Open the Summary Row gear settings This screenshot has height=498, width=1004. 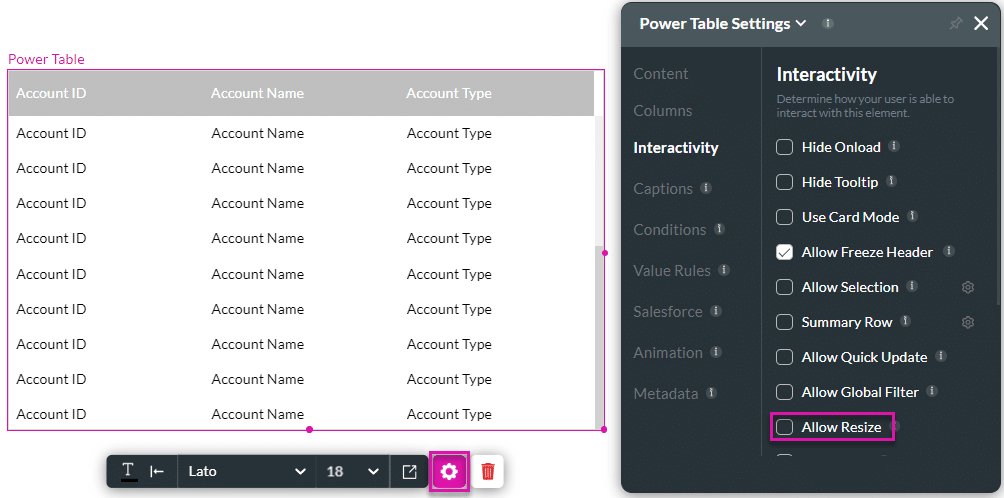(968, 323)
